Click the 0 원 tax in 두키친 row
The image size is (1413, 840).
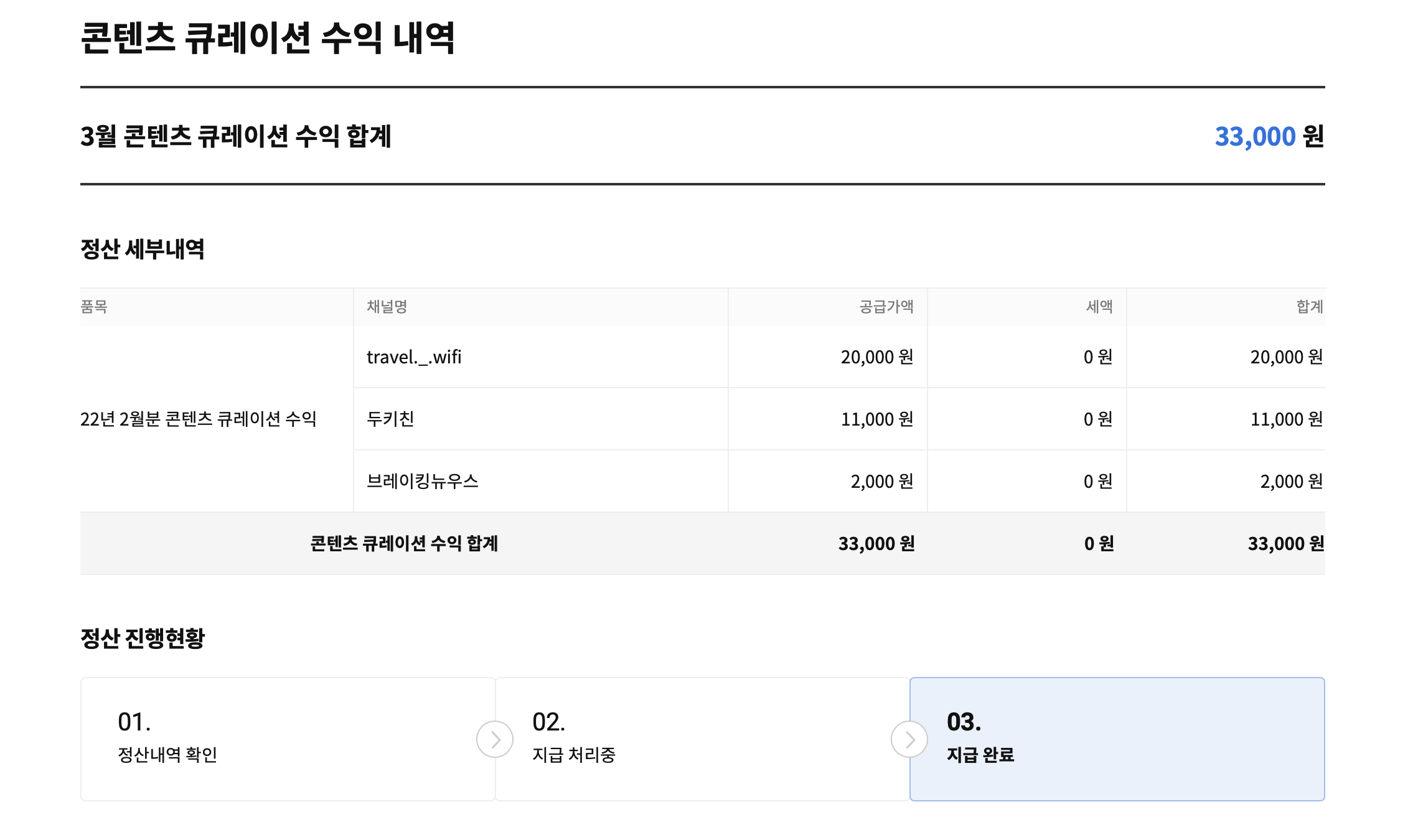[1098, 419]
